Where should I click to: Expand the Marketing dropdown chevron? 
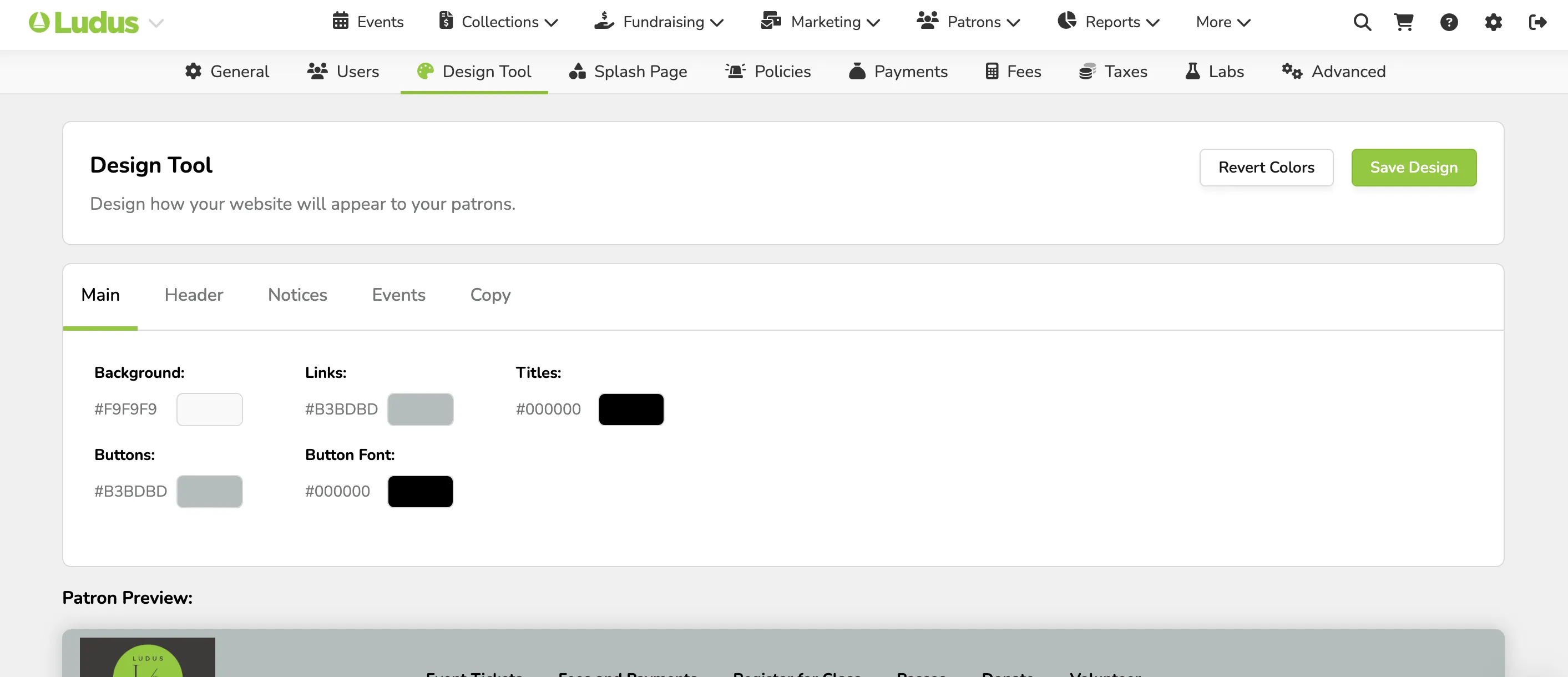pyautogui.click(x=873, y=23)
